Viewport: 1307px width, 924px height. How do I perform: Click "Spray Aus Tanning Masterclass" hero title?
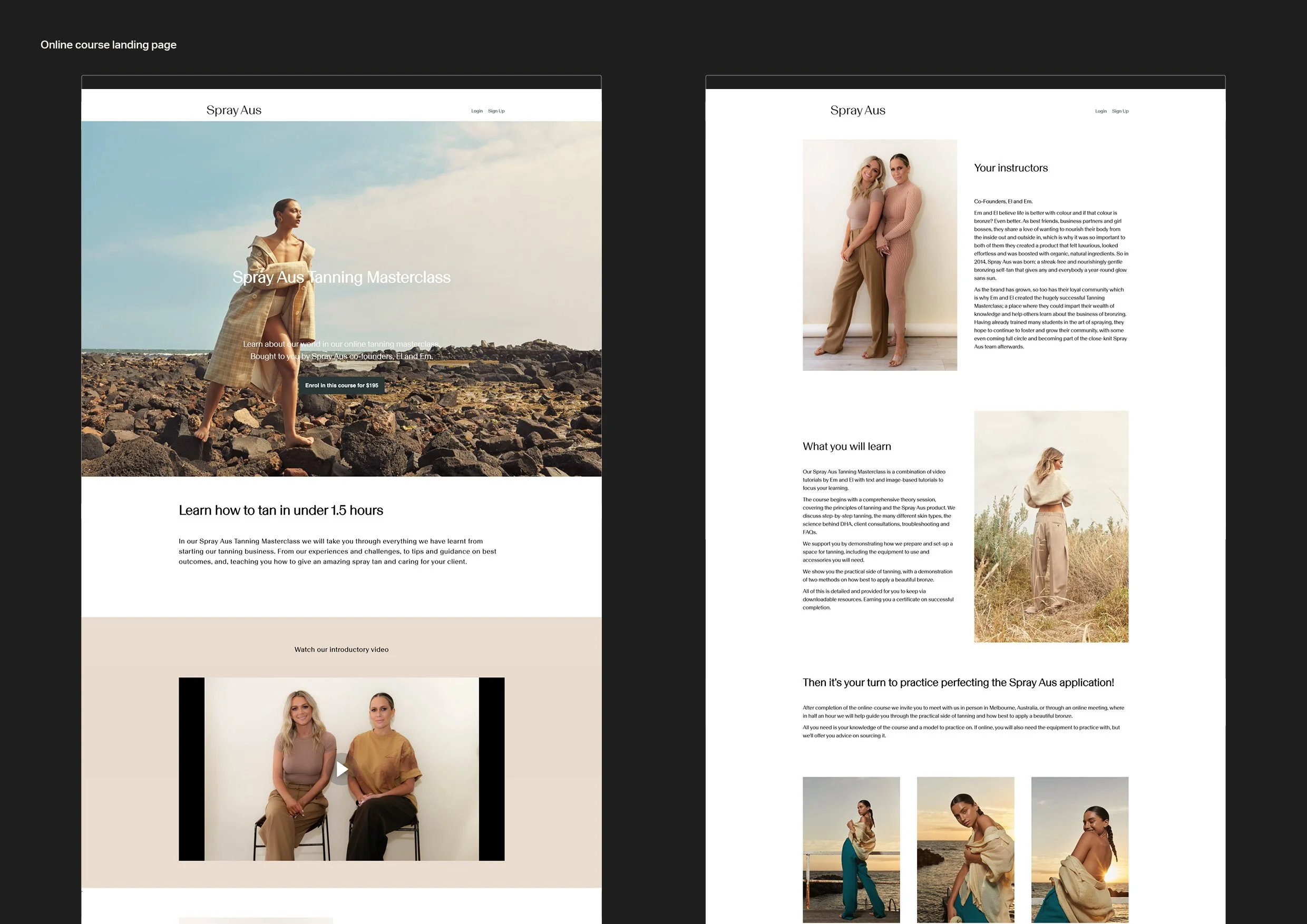click(x=341, y=277)
